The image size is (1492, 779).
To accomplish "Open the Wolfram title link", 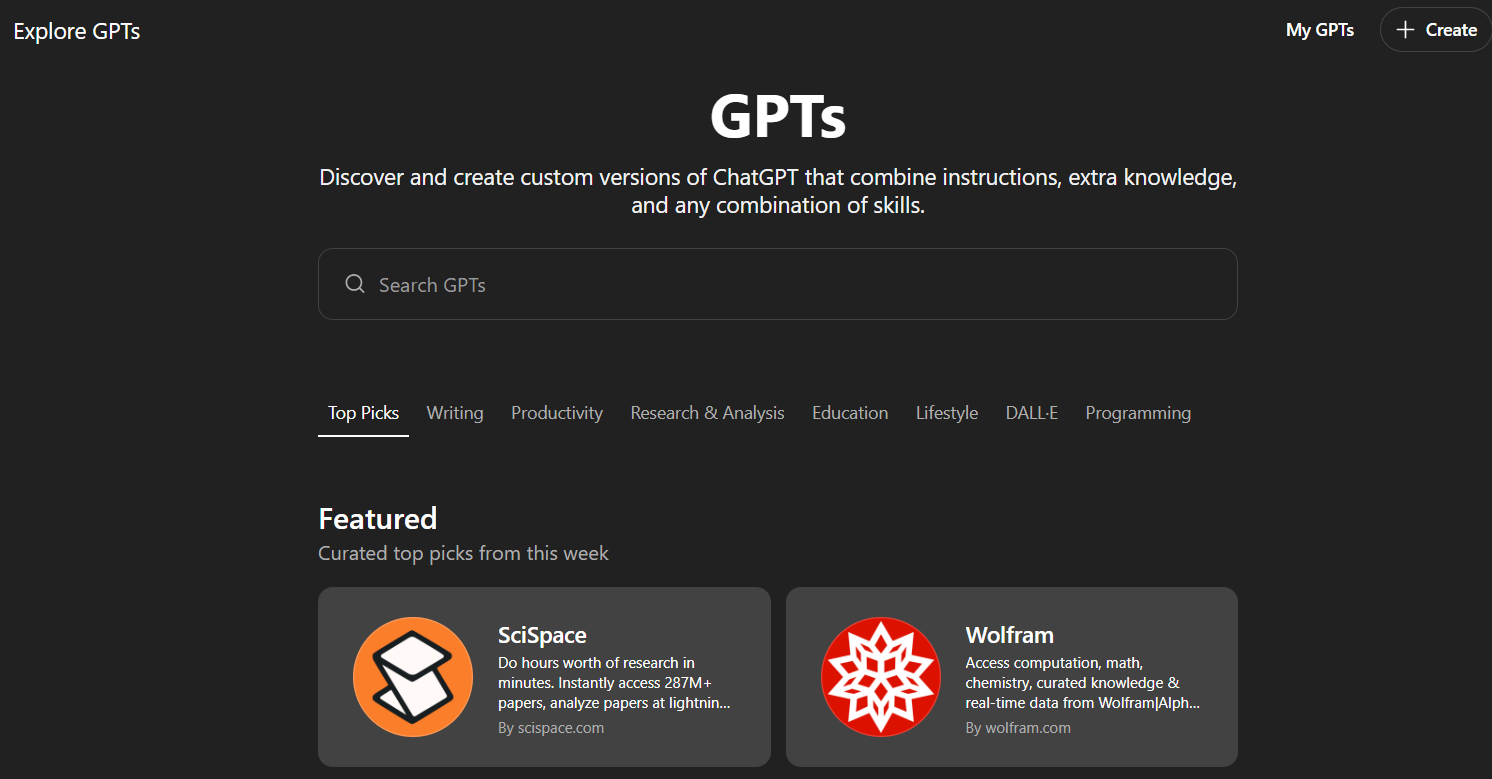I will (1010, 635).
